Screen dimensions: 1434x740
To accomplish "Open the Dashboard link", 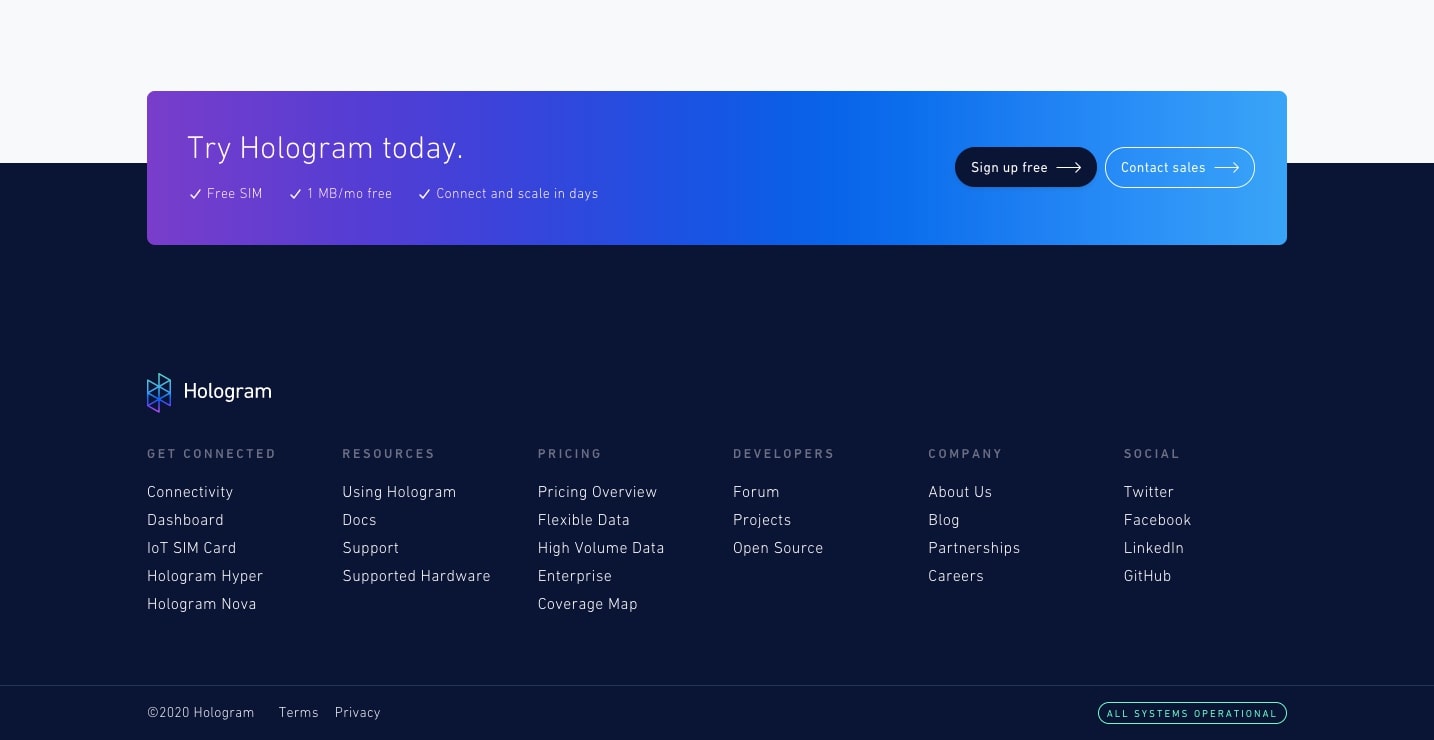I will pyautogui.click(x=185, y=519).
